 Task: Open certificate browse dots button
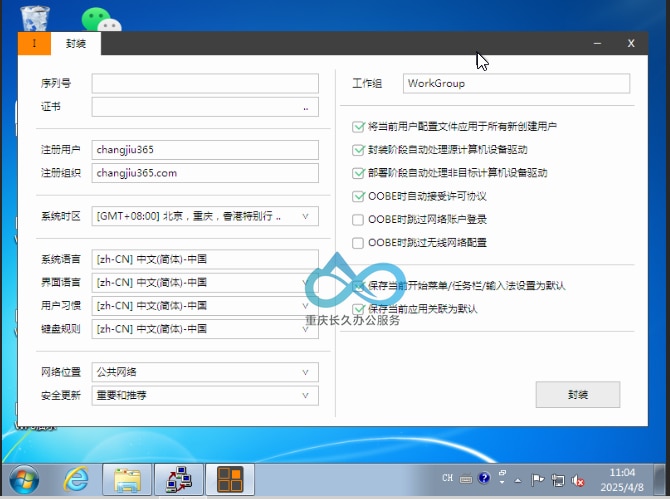point(306,108)
